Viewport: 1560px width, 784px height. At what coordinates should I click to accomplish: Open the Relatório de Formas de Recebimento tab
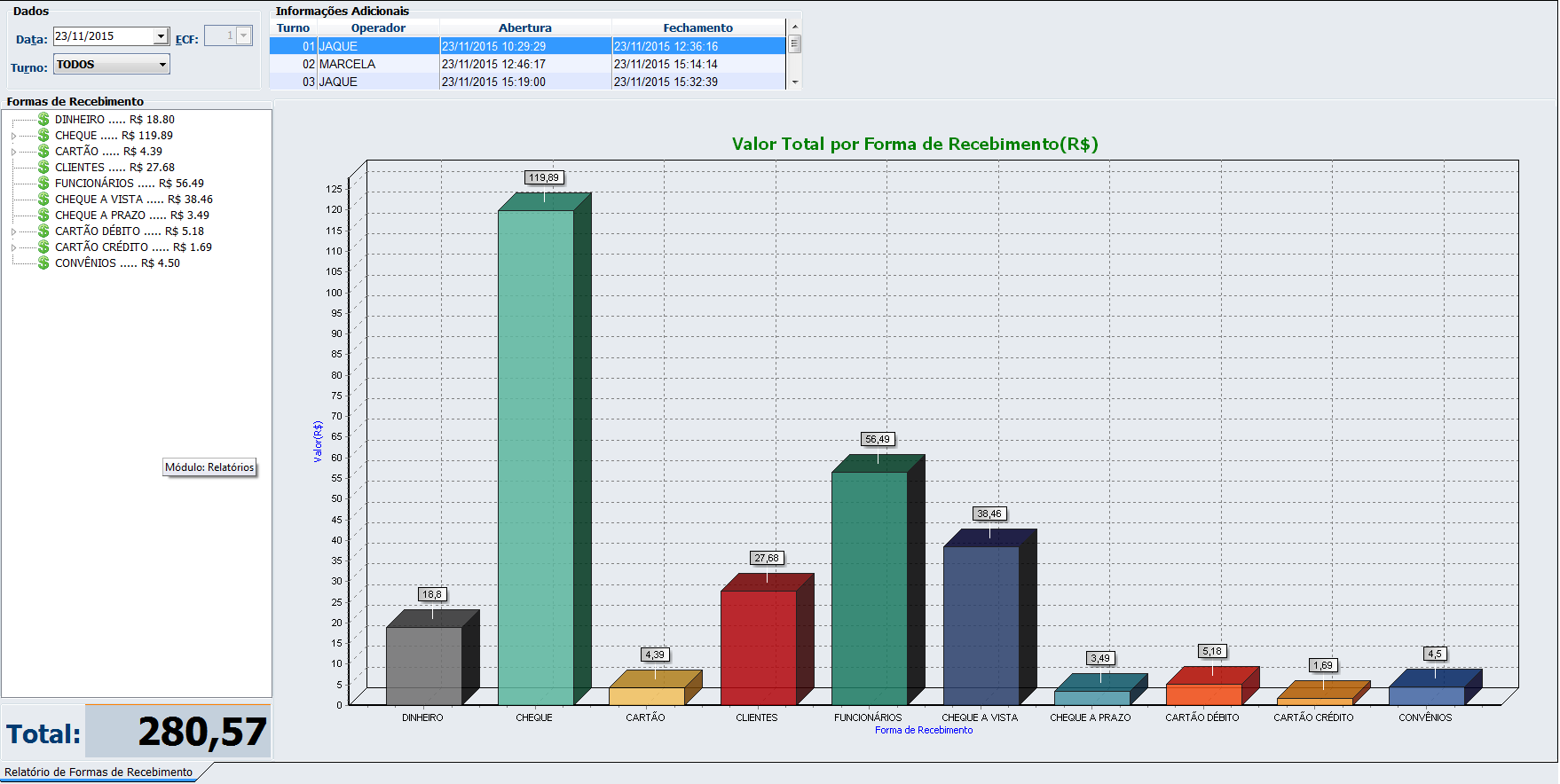pyautogui.click(x=98, y=772)
